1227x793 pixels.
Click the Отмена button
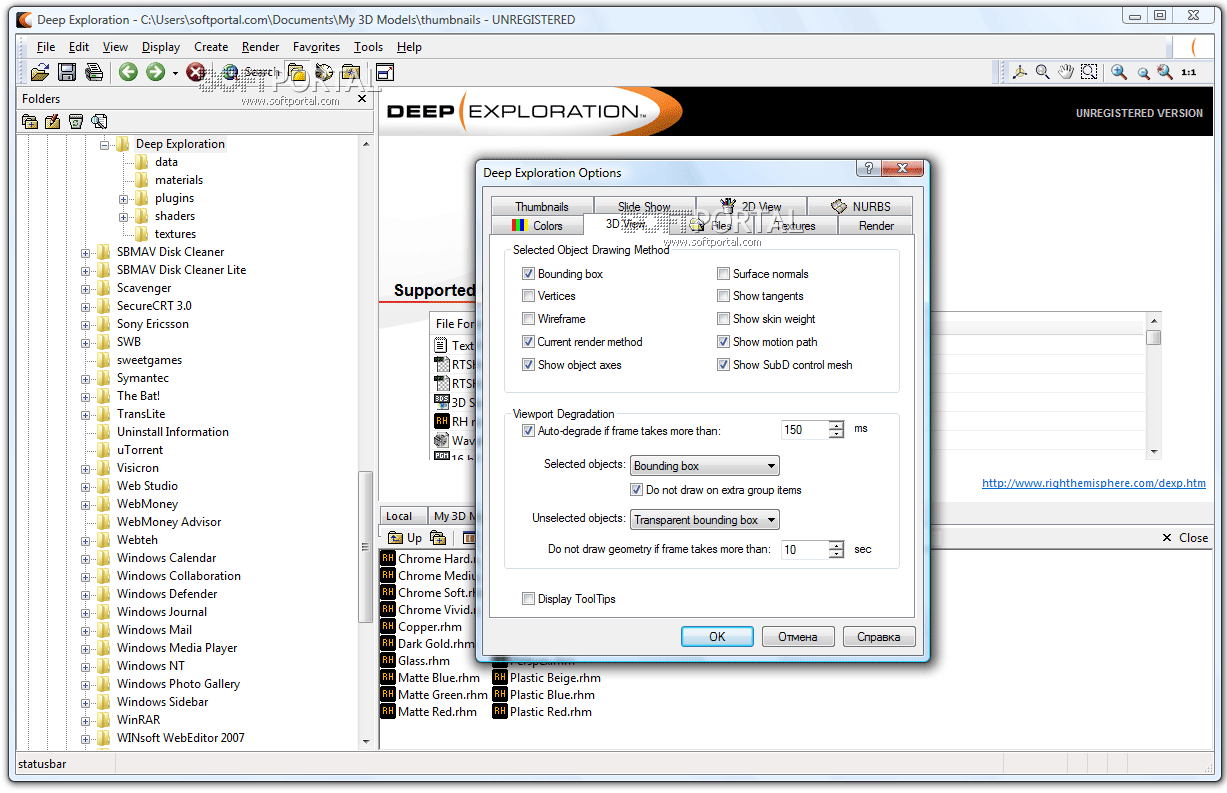798,637
